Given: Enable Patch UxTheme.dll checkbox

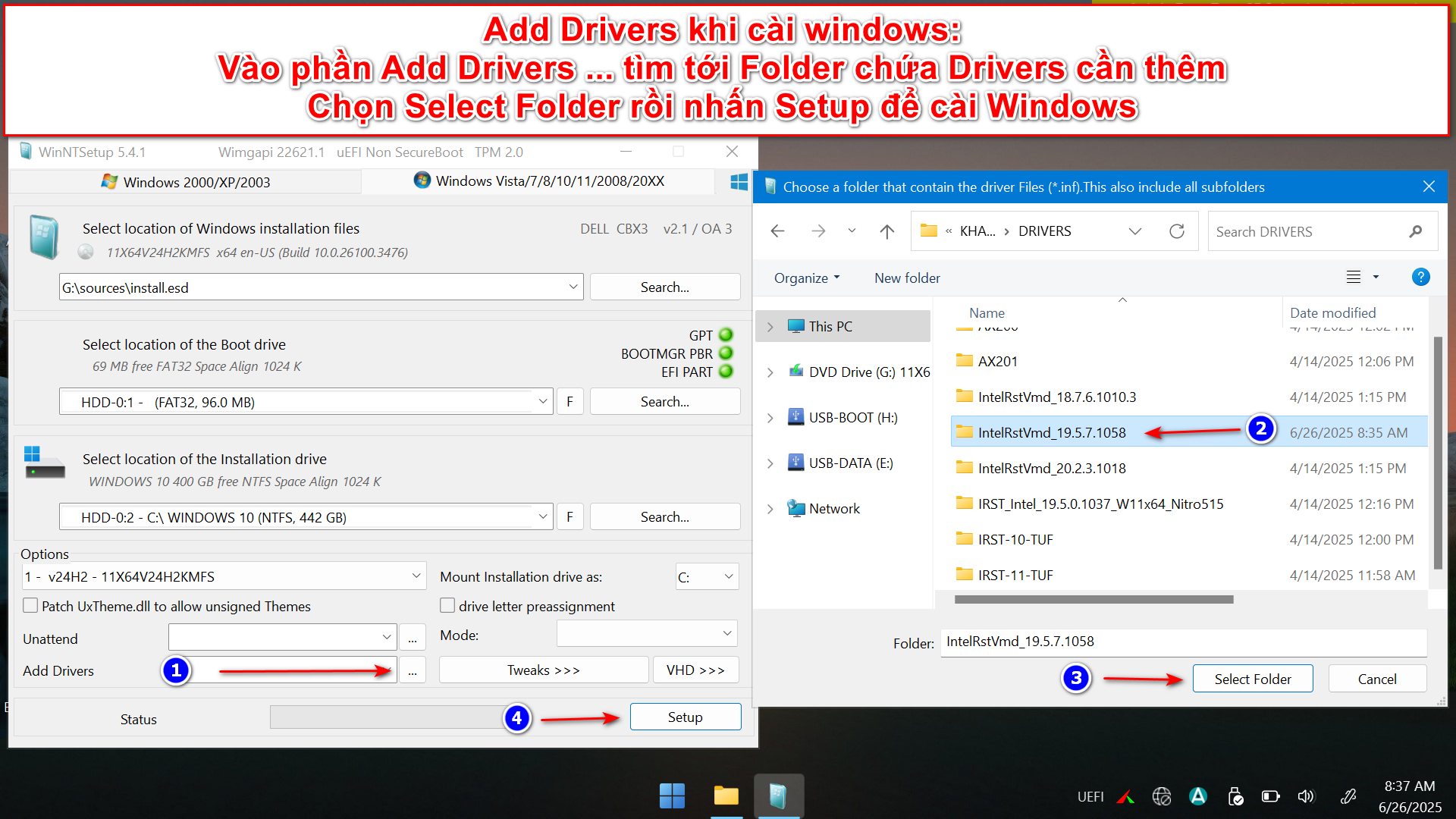Looking at the screenshot, I should (31, 606).
